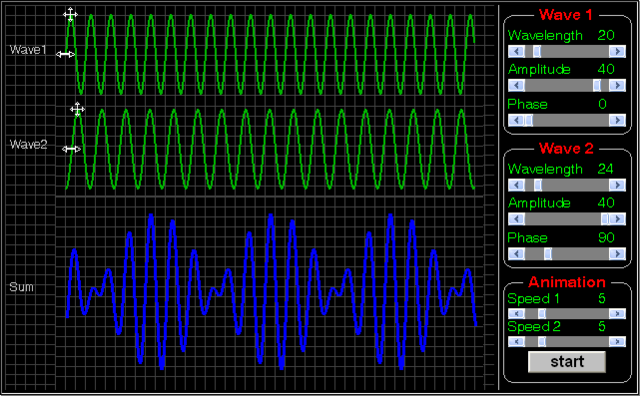Click Wave2 vertical amplitude drag handle
Screen dimensions: 640x396
77,109
